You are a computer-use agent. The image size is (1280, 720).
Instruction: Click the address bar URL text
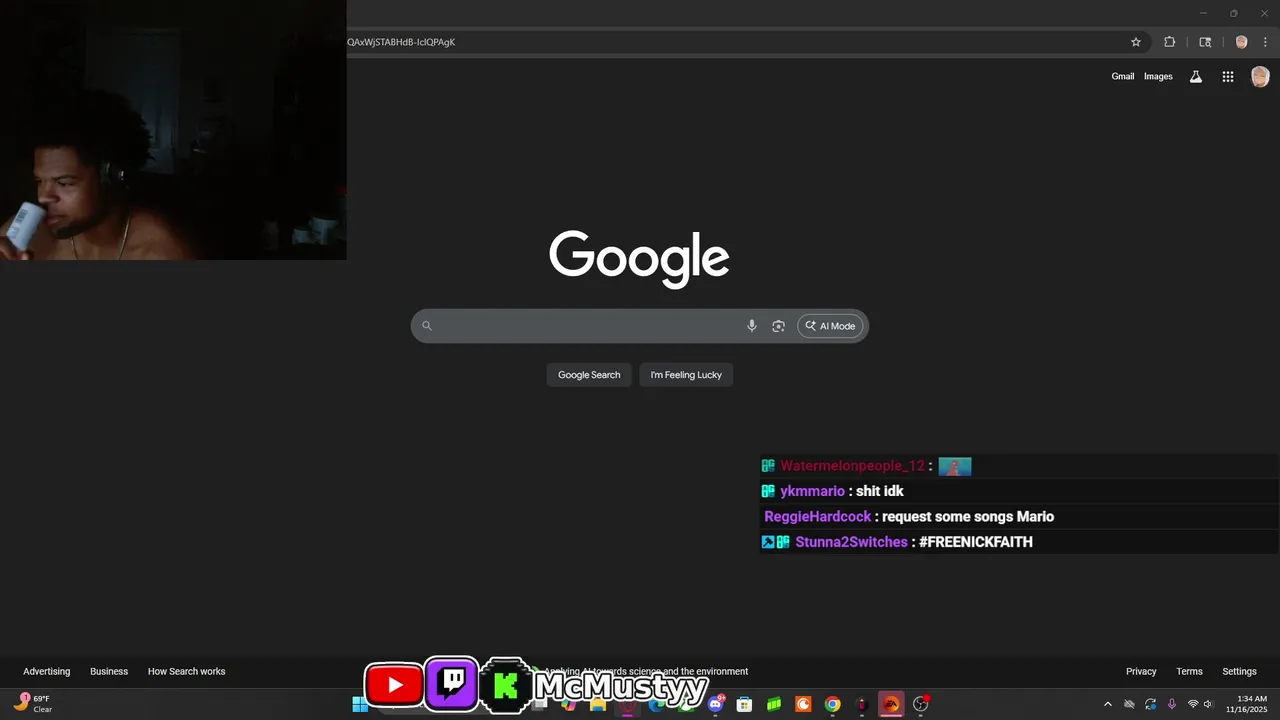point(401,42)
